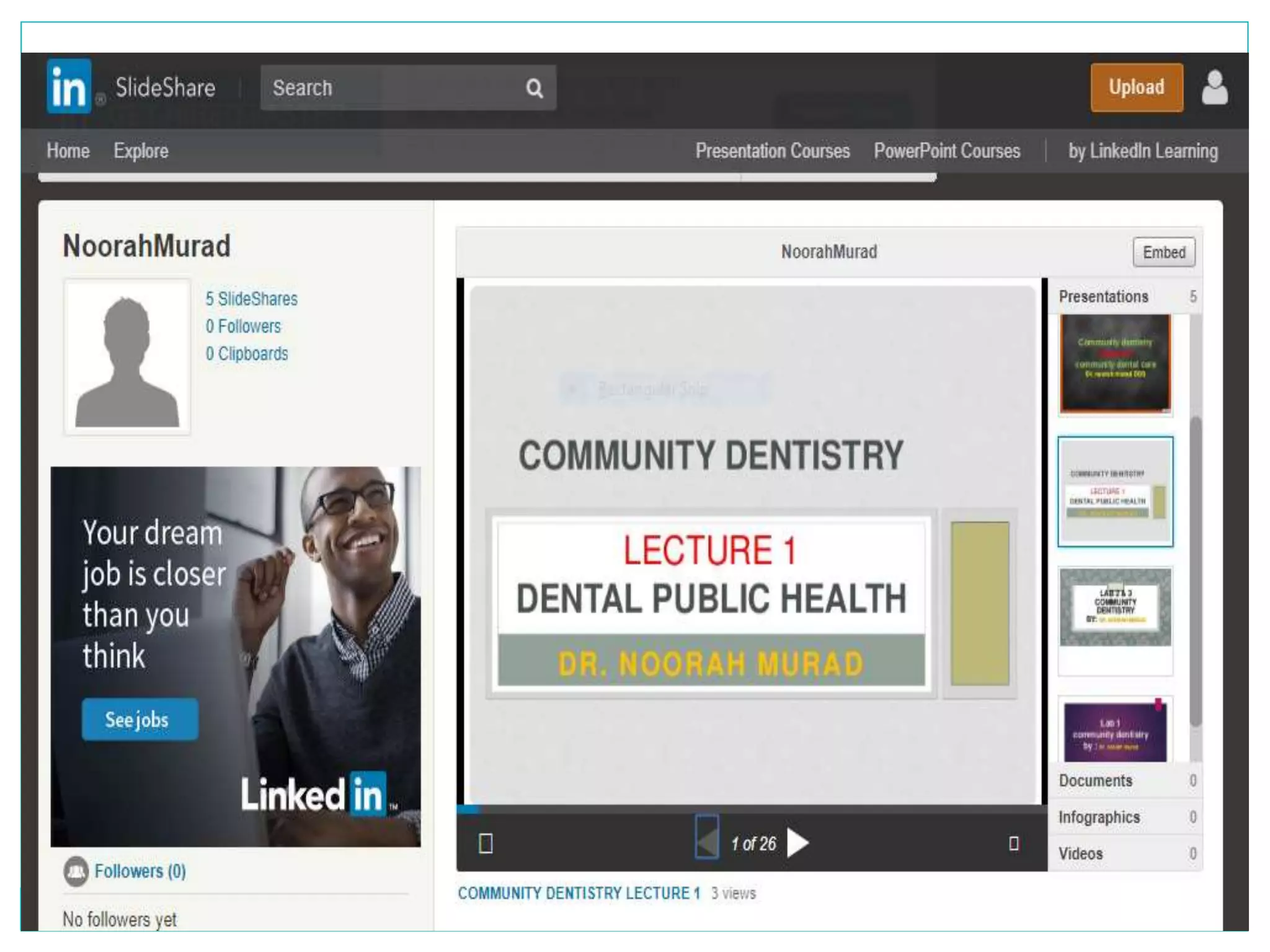Viewport: 1270px width, 952px height.
Task: Go to the Home menu item
Action: (68, 151)
